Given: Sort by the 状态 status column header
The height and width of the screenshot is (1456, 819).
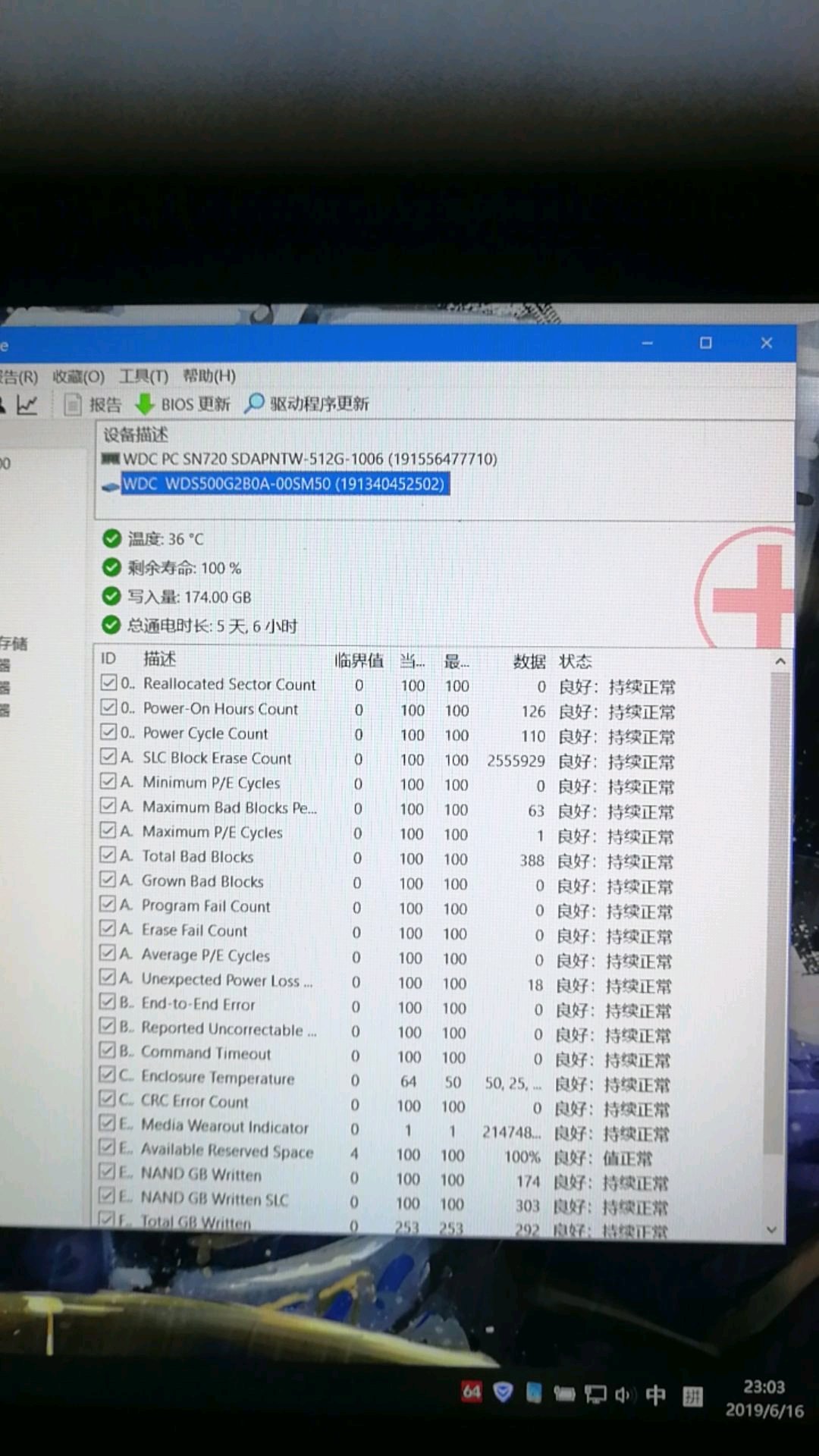Looking at the screenshot, I should click(x=575, y=661).
